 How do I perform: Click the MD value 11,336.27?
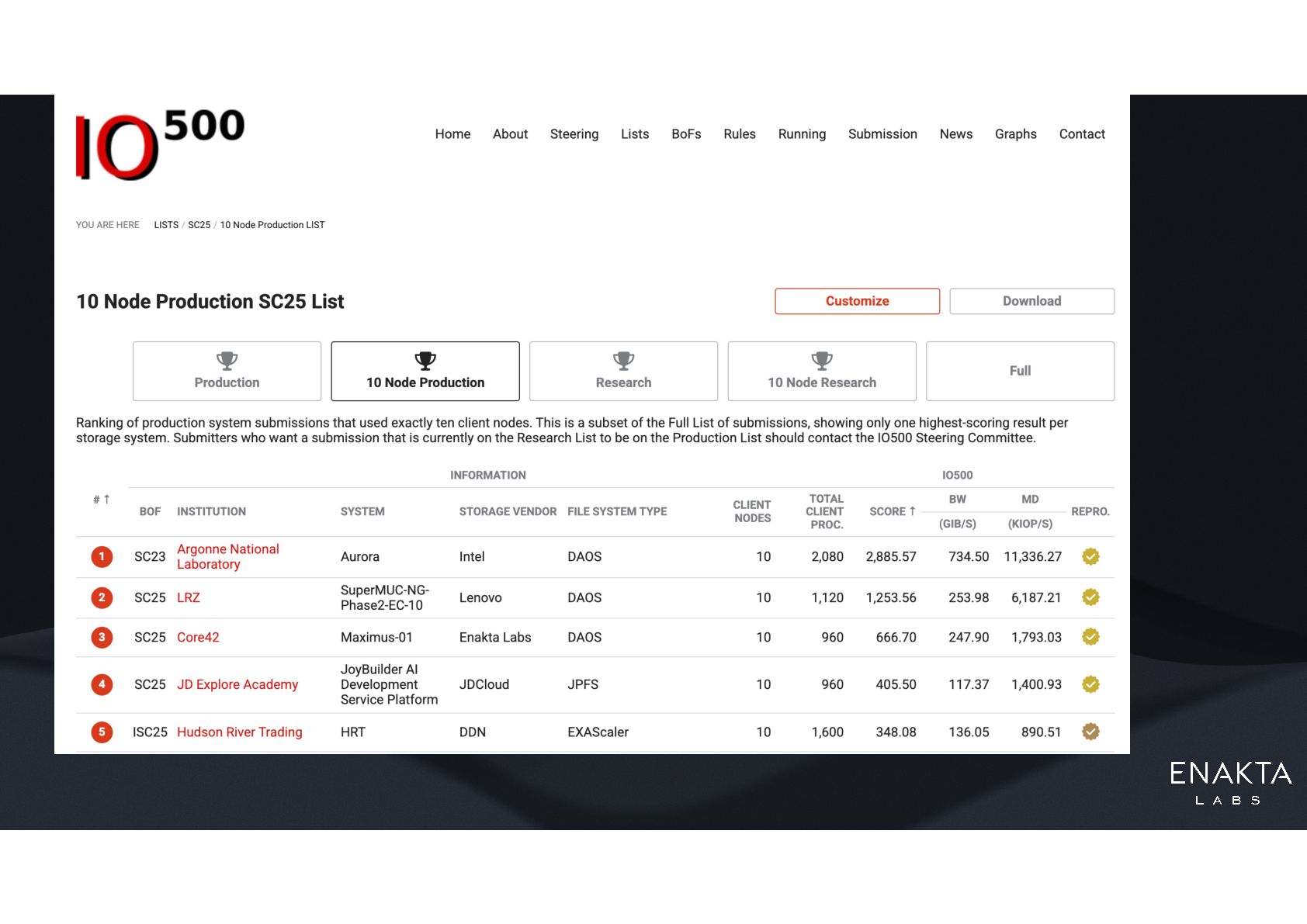1032,556
